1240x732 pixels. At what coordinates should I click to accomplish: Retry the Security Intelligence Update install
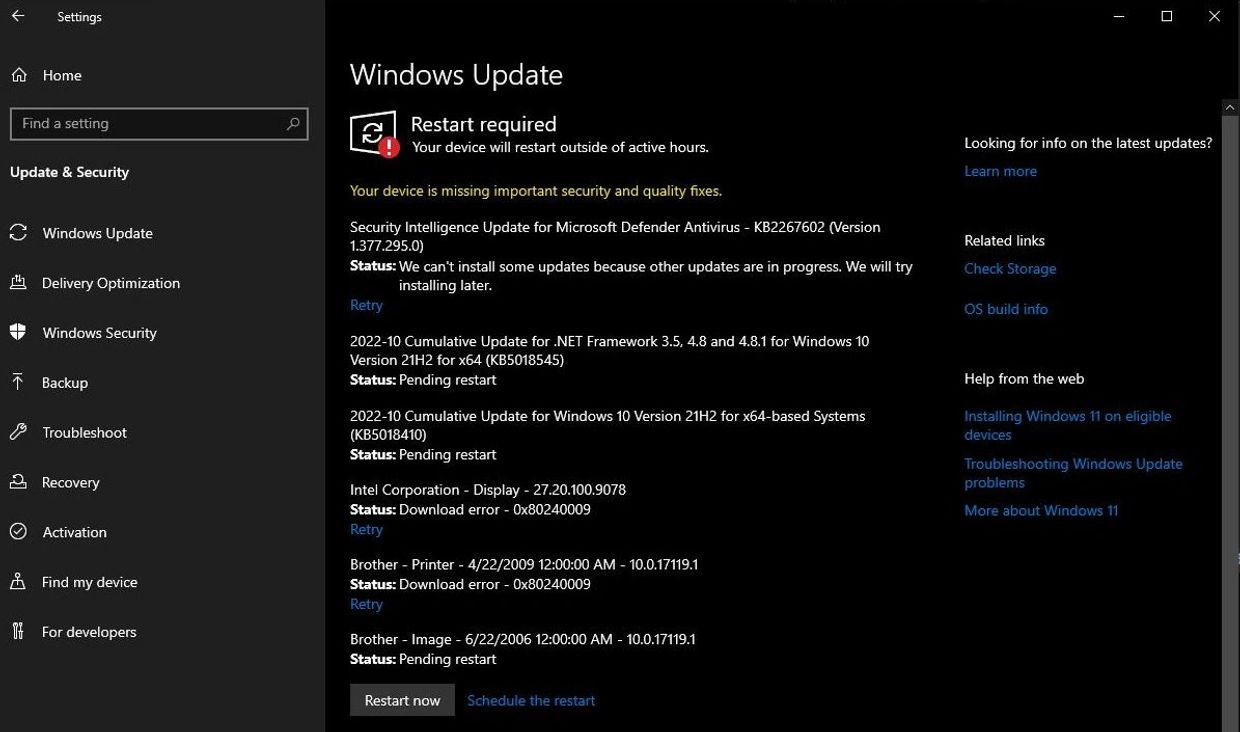click(x=366, y=305)
